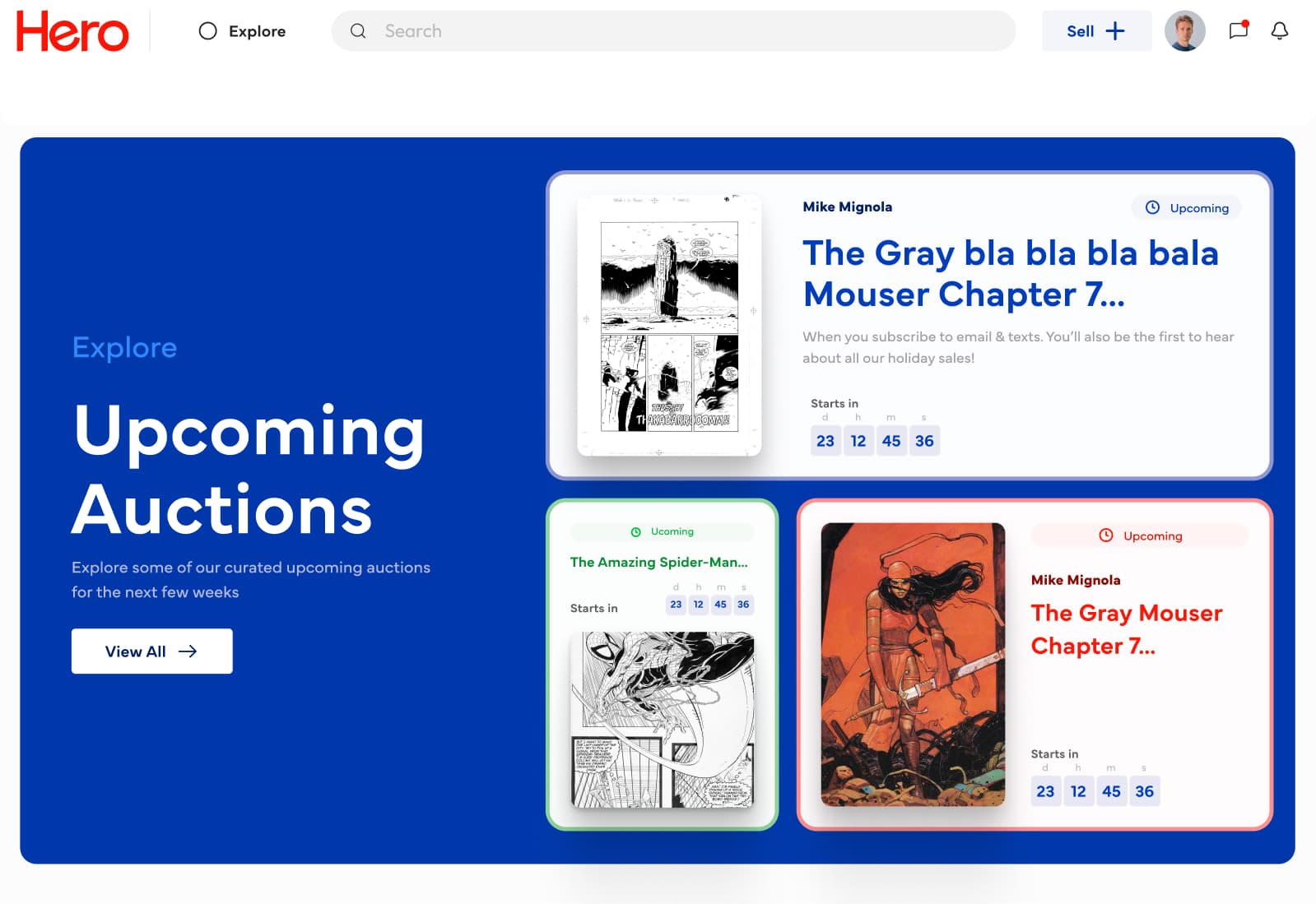Open the Mike Mignola black-and-white comic page thumbnail

(669, 325)
